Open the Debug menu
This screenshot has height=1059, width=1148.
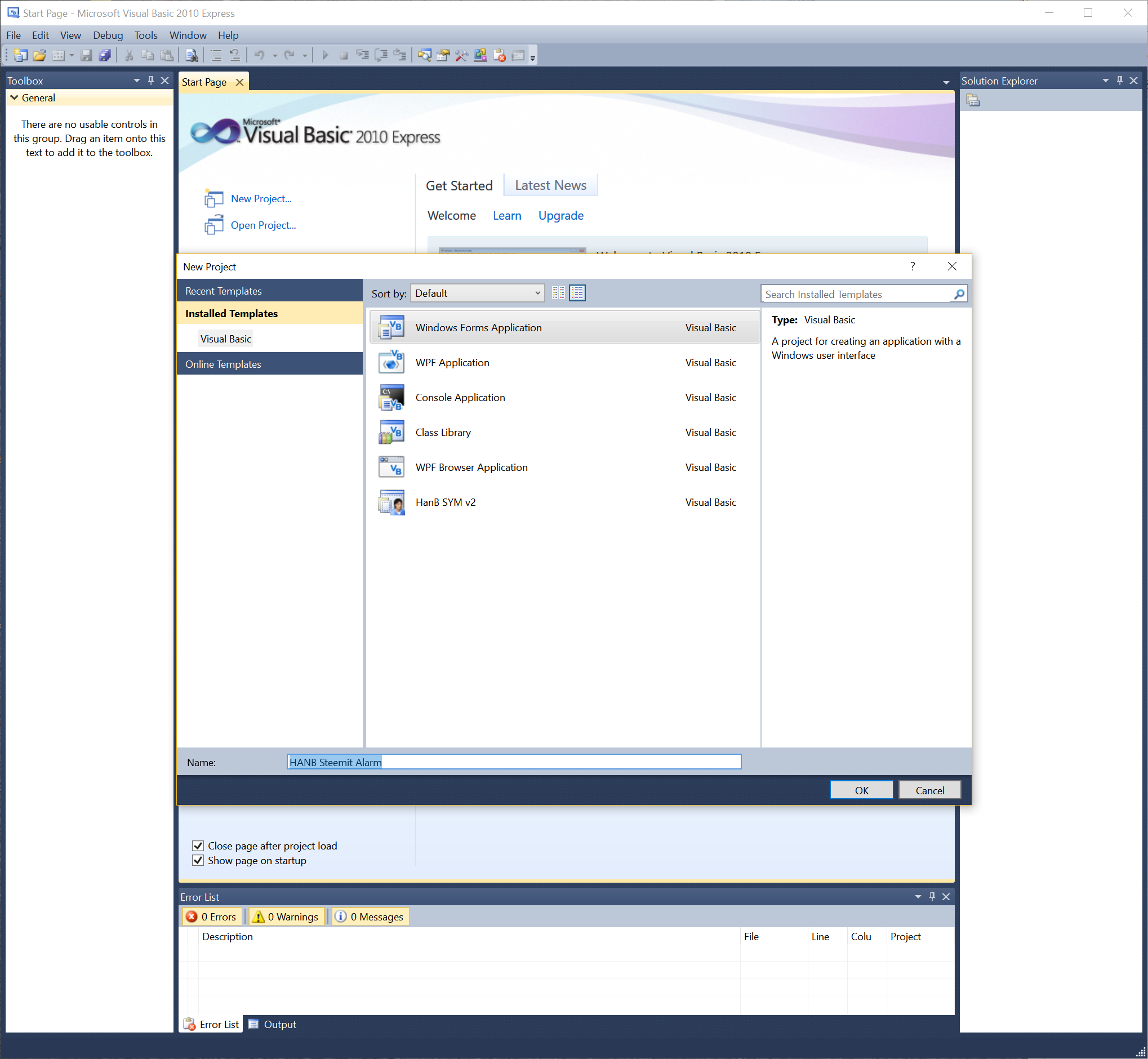(x=108, y=35)
